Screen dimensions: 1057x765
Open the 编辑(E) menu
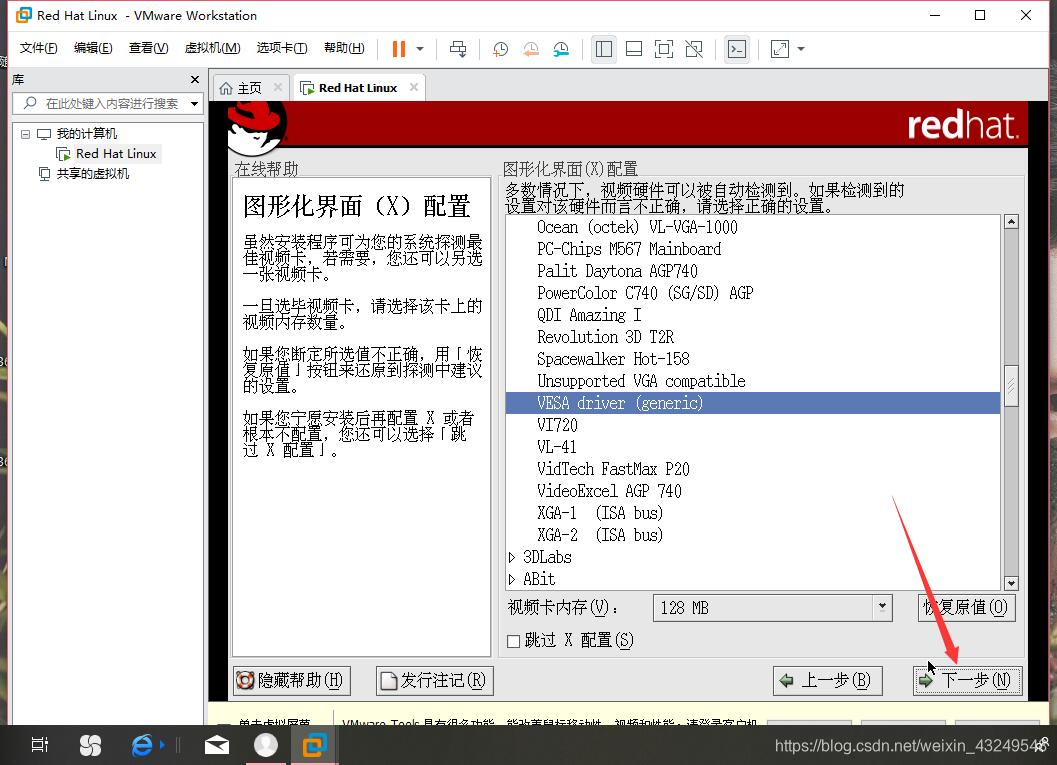pyautogui.click(x=93, y=48)
